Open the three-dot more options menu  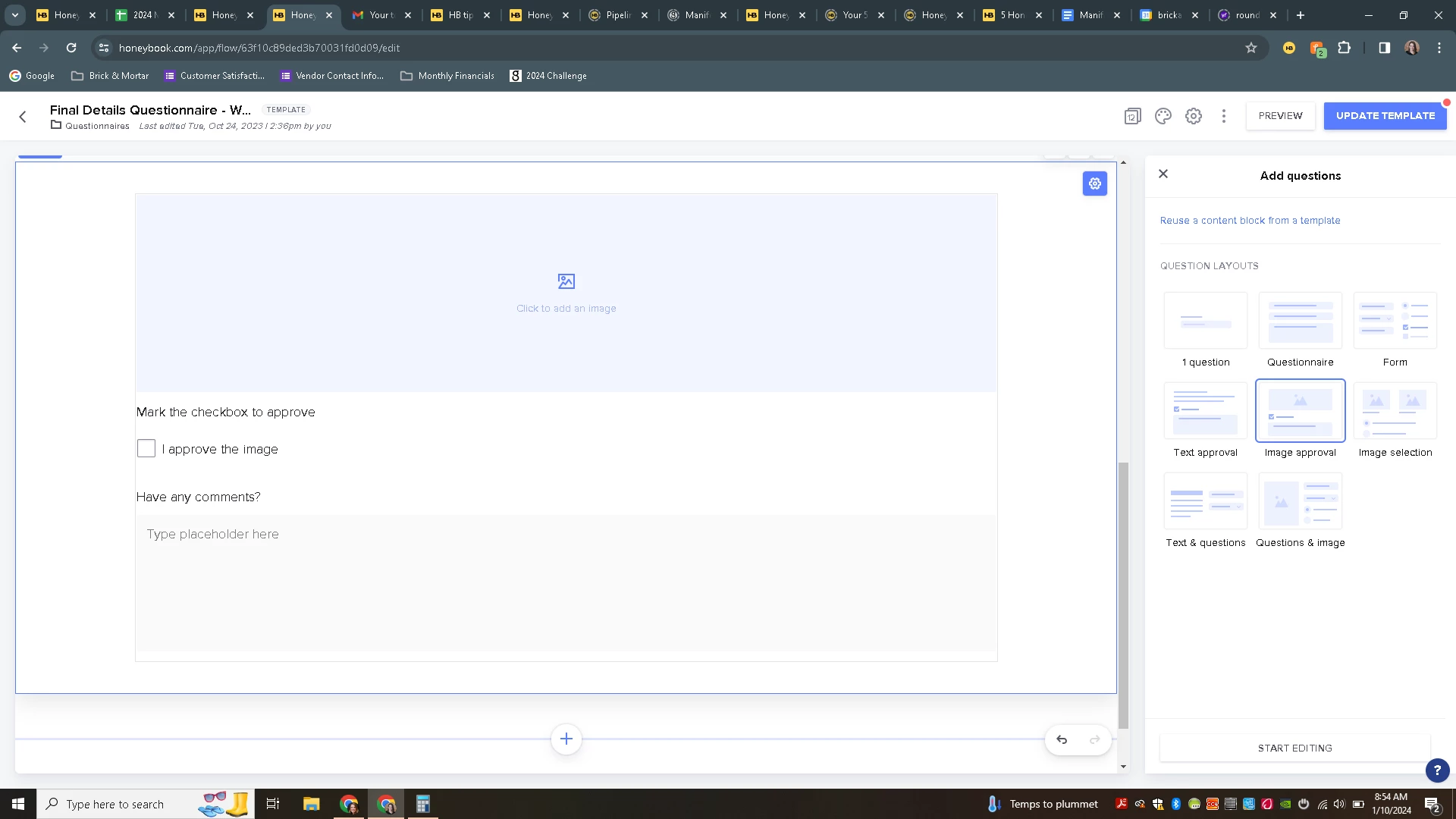click(1223, 116)
